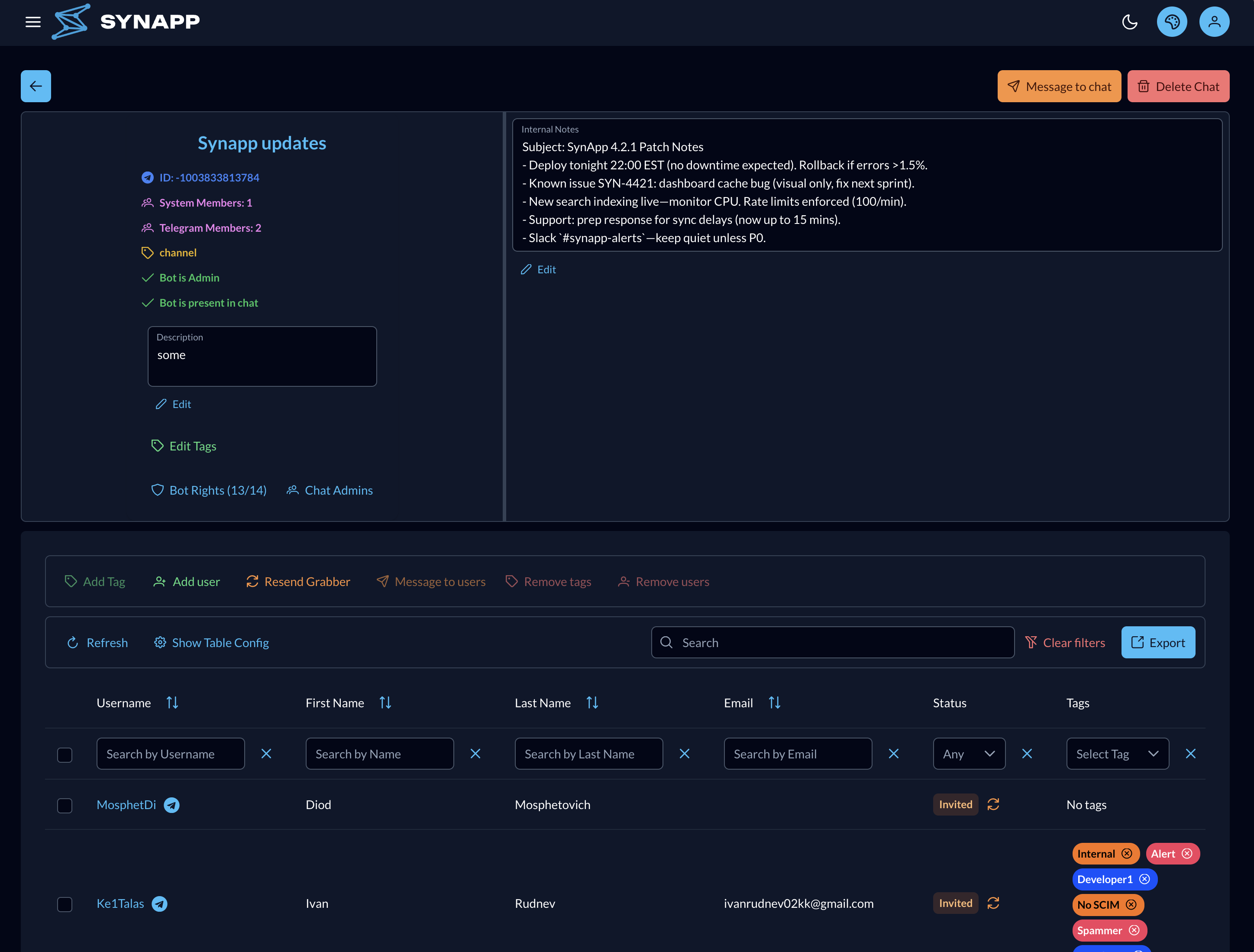Focus the main Search field
1254x952 pixels.
pos(832,642)
